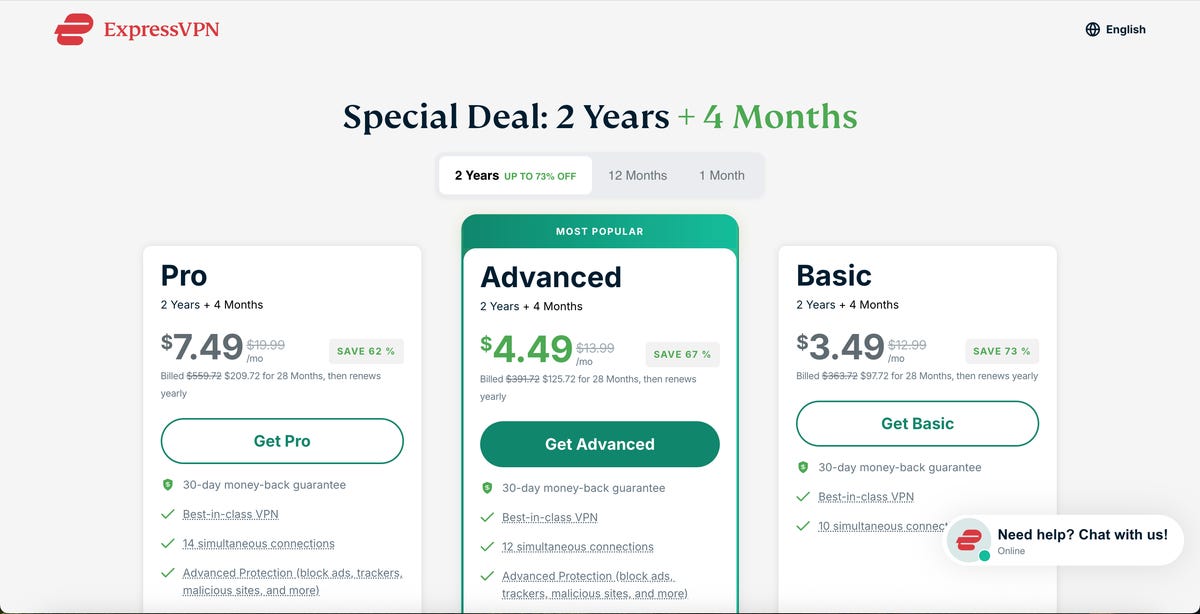The height and width of the screenshot is (614, 1200).
Task: Click the Get Basic button
Action: point(917,424)
